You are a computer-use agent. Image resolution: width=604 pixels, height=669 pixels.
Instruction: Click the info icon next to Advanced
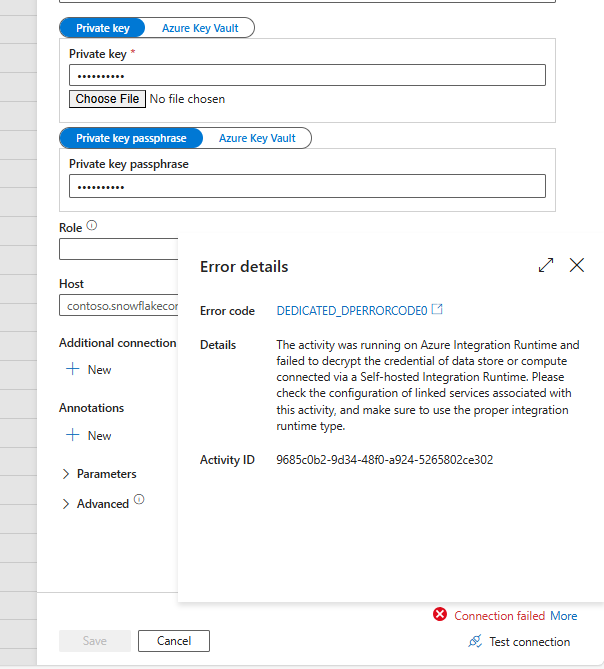pos(139,499)
